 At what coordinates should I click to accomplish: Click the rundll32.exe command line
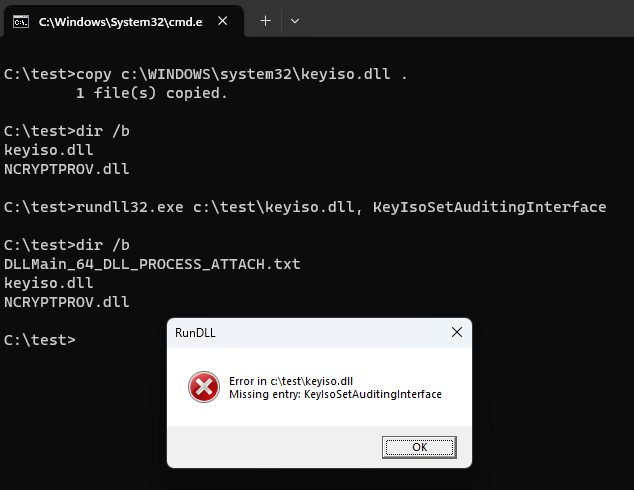(305, 207)
